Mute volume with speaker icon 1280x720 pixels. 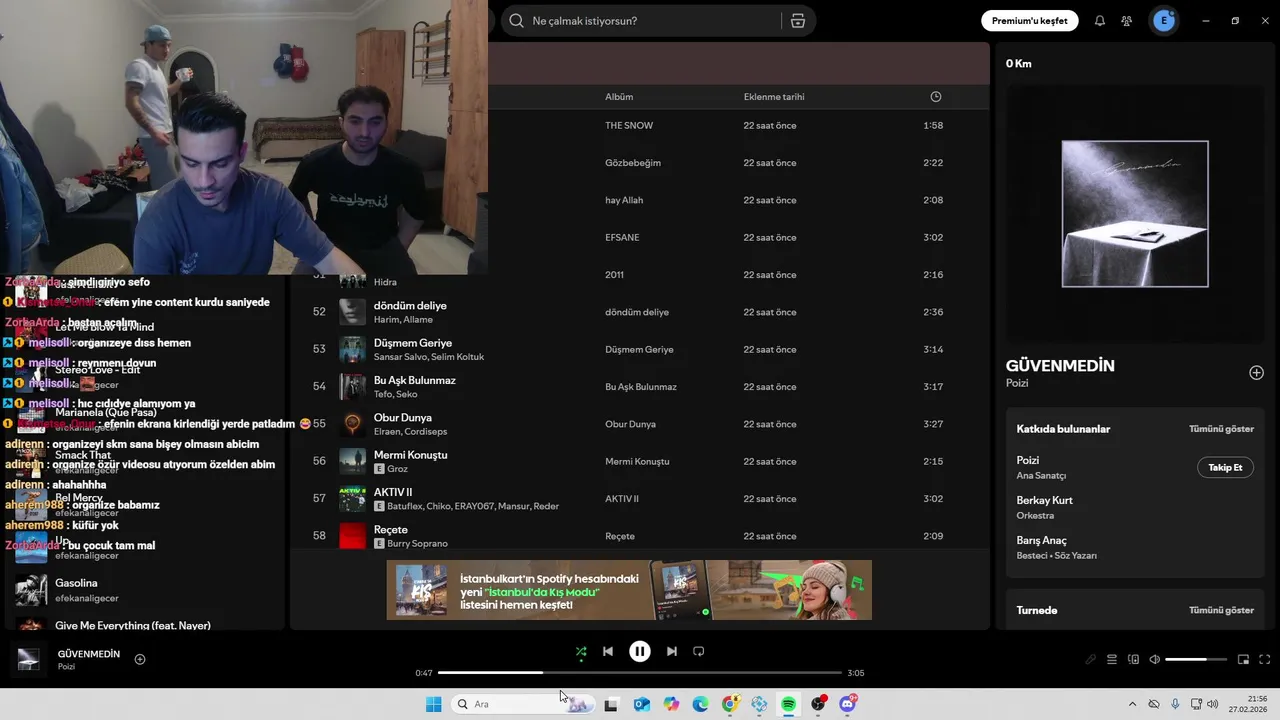click(x=1155, y=659)
